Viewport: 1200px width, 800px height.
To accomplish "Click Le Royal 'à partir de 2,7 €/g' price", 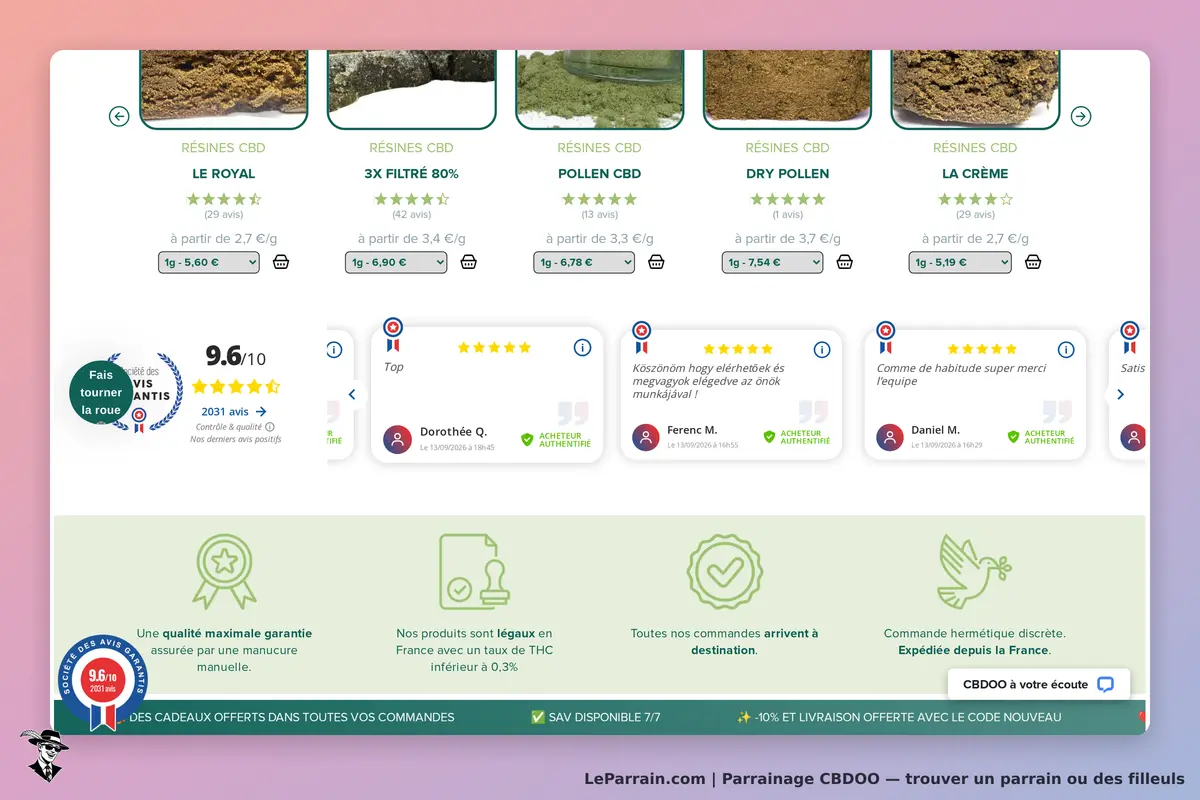I will coord(223,238).
